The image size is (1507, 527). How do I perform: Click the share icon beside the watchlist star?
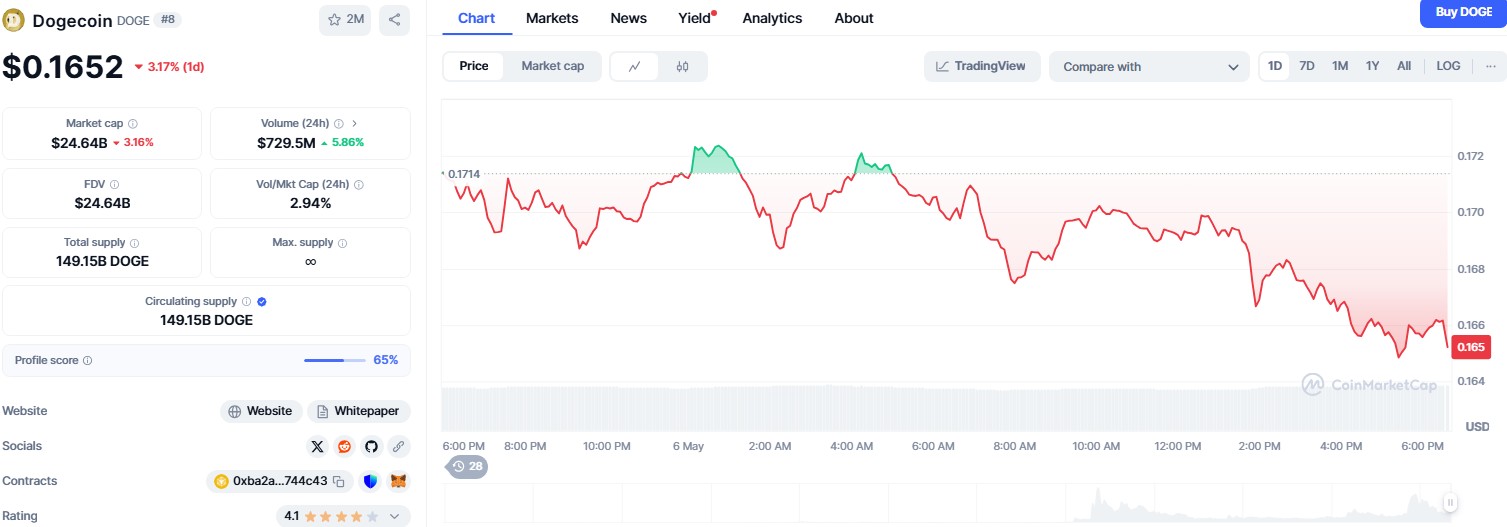click(394, 20)
